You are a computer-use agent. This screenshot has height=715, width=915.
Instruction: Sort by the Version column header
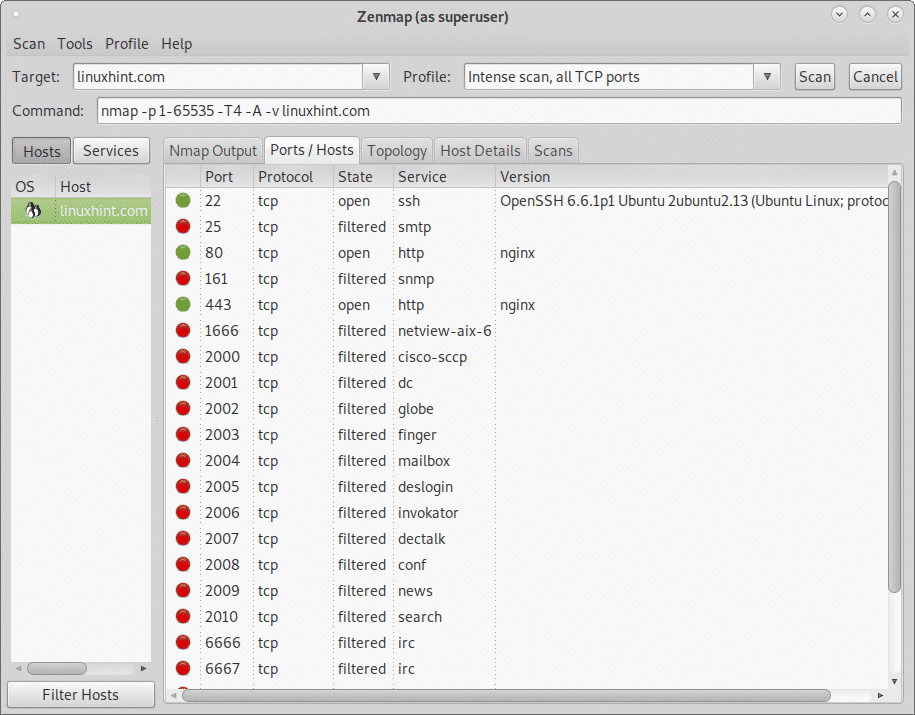(692, 177)
